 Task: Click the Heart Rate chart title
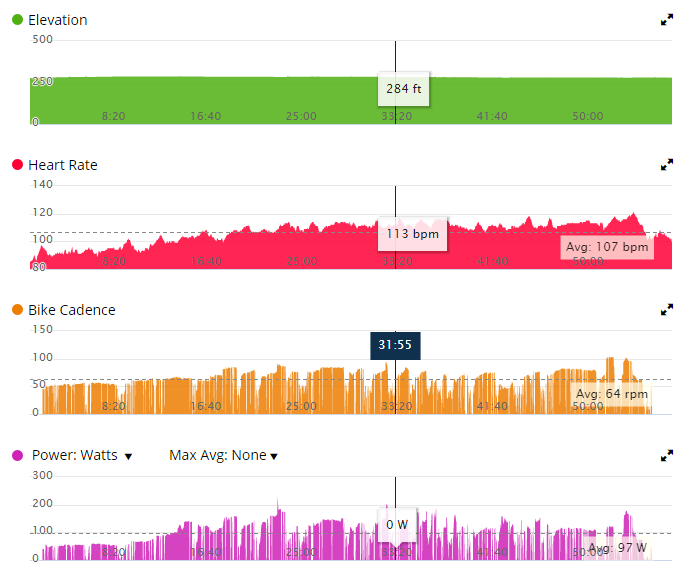(62, 165)
